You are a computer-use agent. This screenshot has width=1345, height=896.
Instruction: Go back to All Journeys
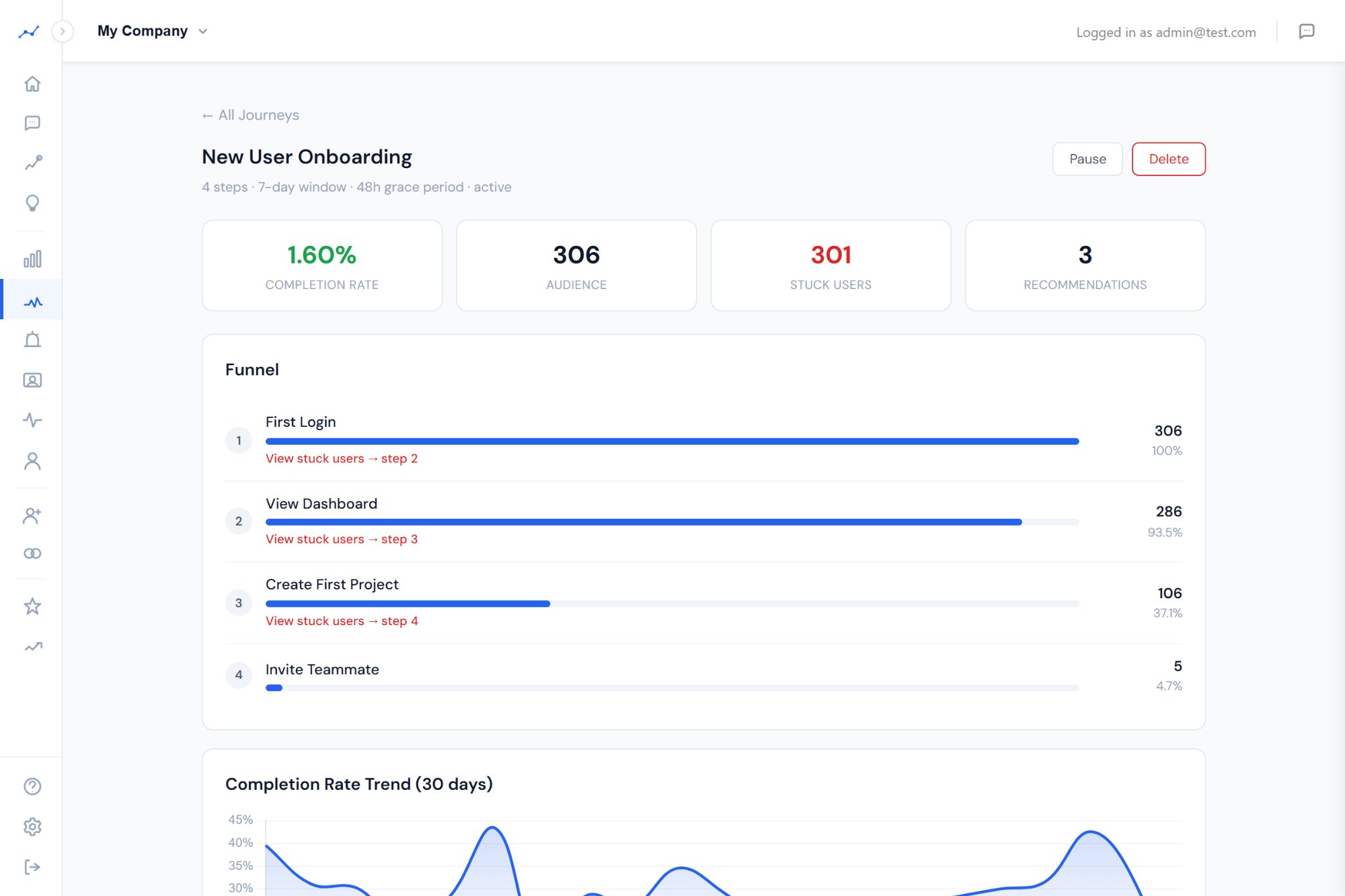[x=250, y=115]
